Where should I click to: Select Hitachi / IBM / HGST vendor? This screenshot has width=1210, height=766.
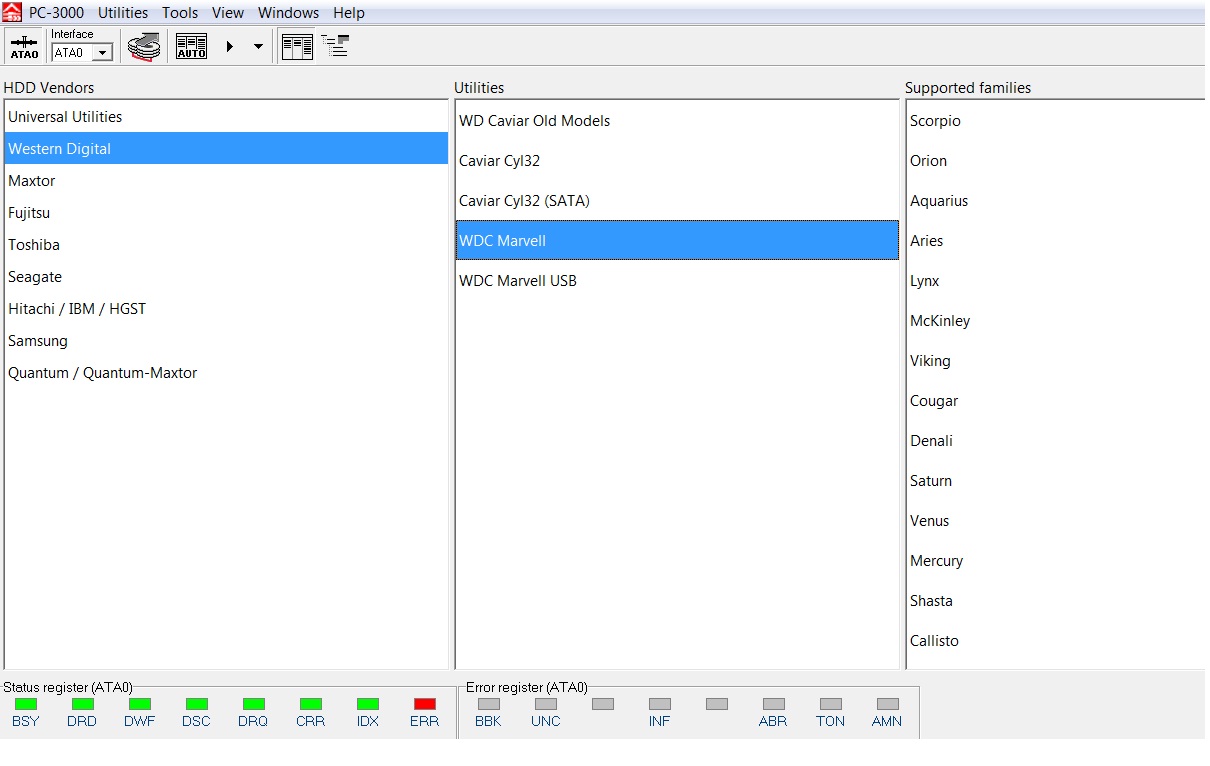point(226,309)
